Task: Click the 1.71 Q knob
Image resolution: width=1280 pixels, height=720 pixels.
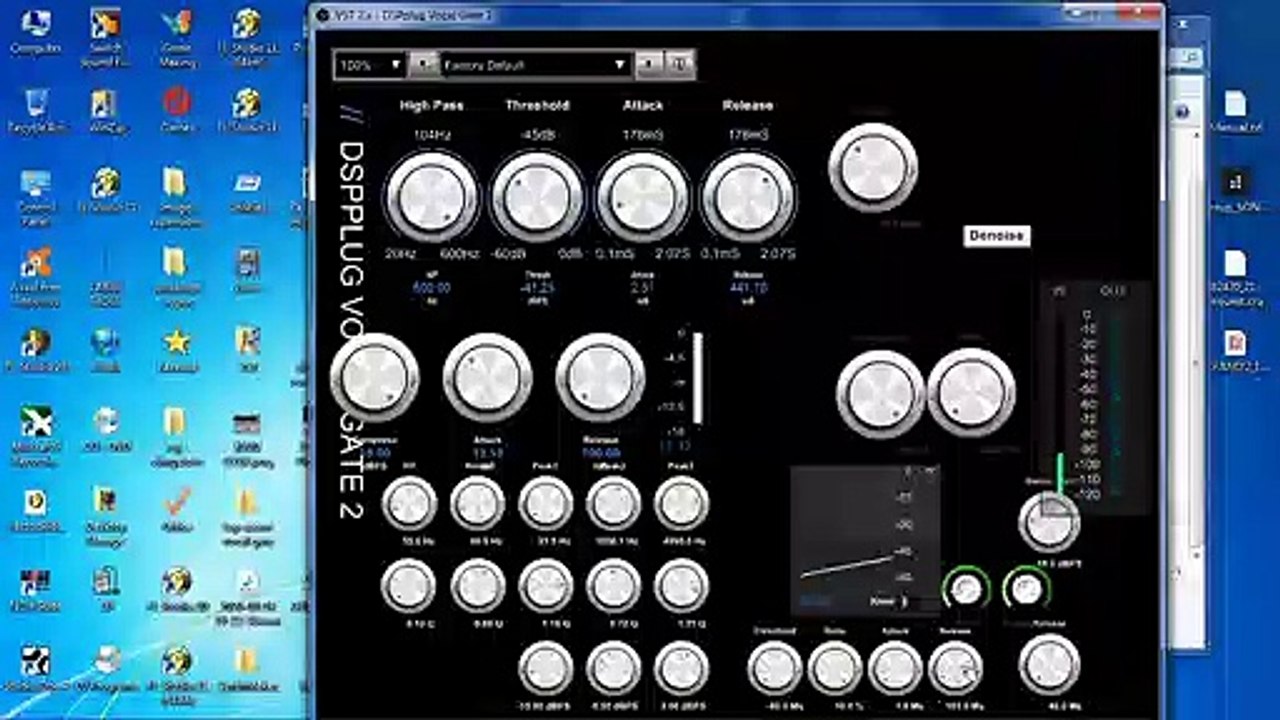Action: (x=681, y=585)
